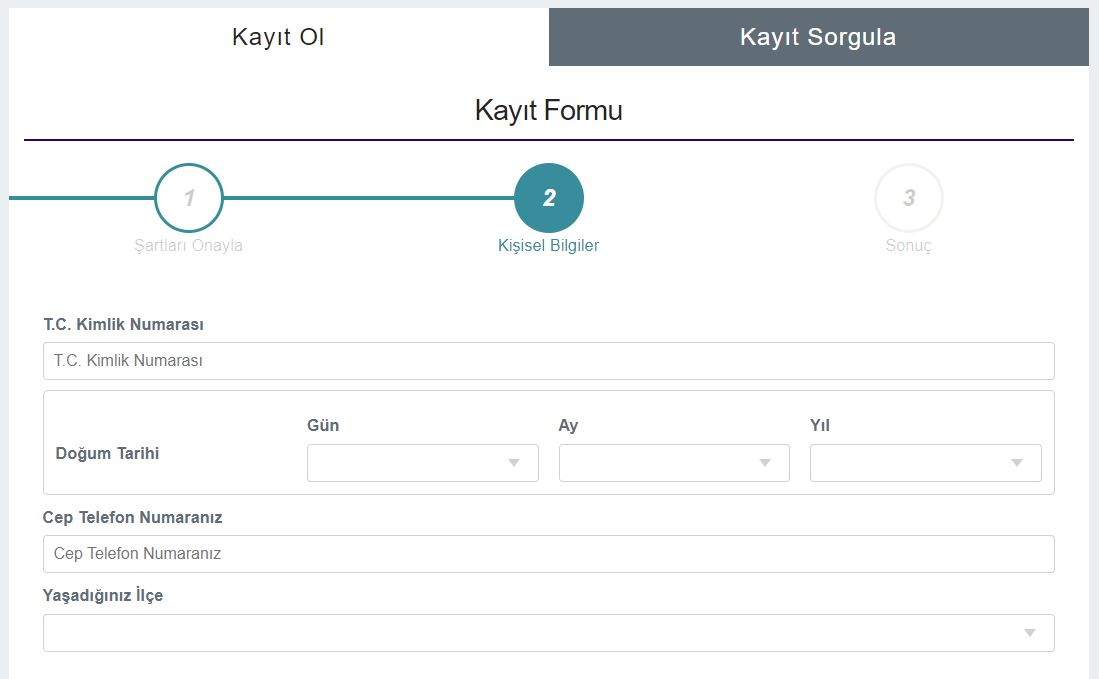Open the Gün day dropdown
This screenshot has height=679, width=1099.
click(422, 462)
